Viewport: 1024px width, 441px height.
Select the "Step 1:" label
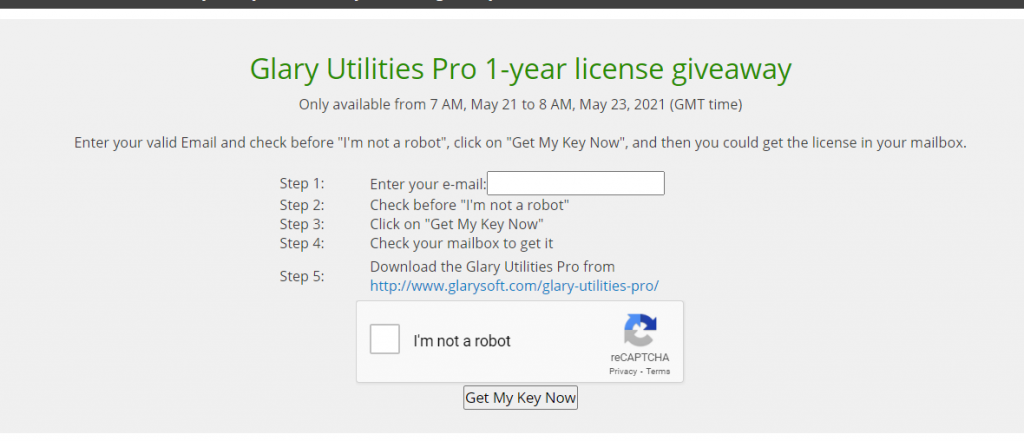(x=302, y=184)
